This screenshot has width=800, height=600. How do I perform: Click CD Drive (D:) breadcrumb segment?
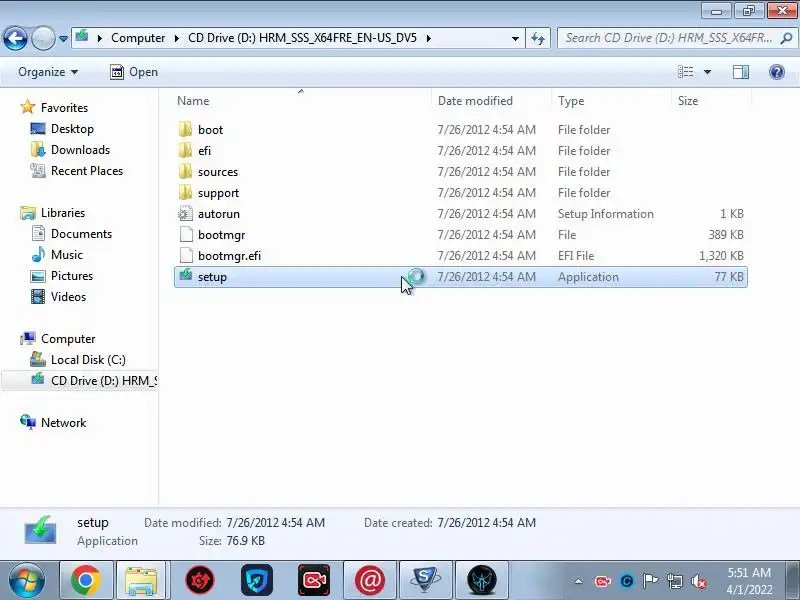[x=303, y=38]
